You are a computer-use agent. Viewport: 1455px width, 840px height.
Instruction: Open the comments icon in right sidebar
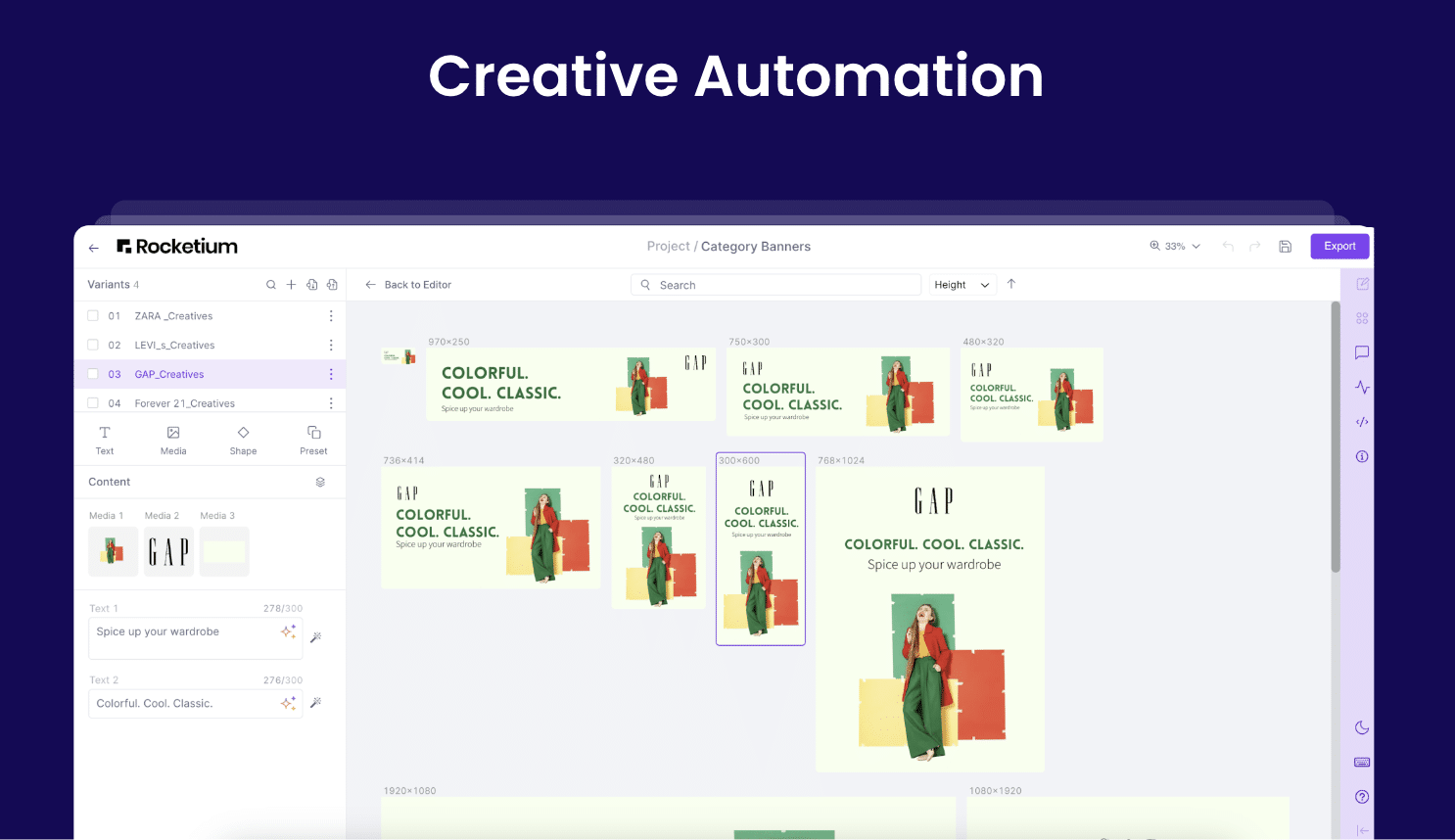point(1362,352)
